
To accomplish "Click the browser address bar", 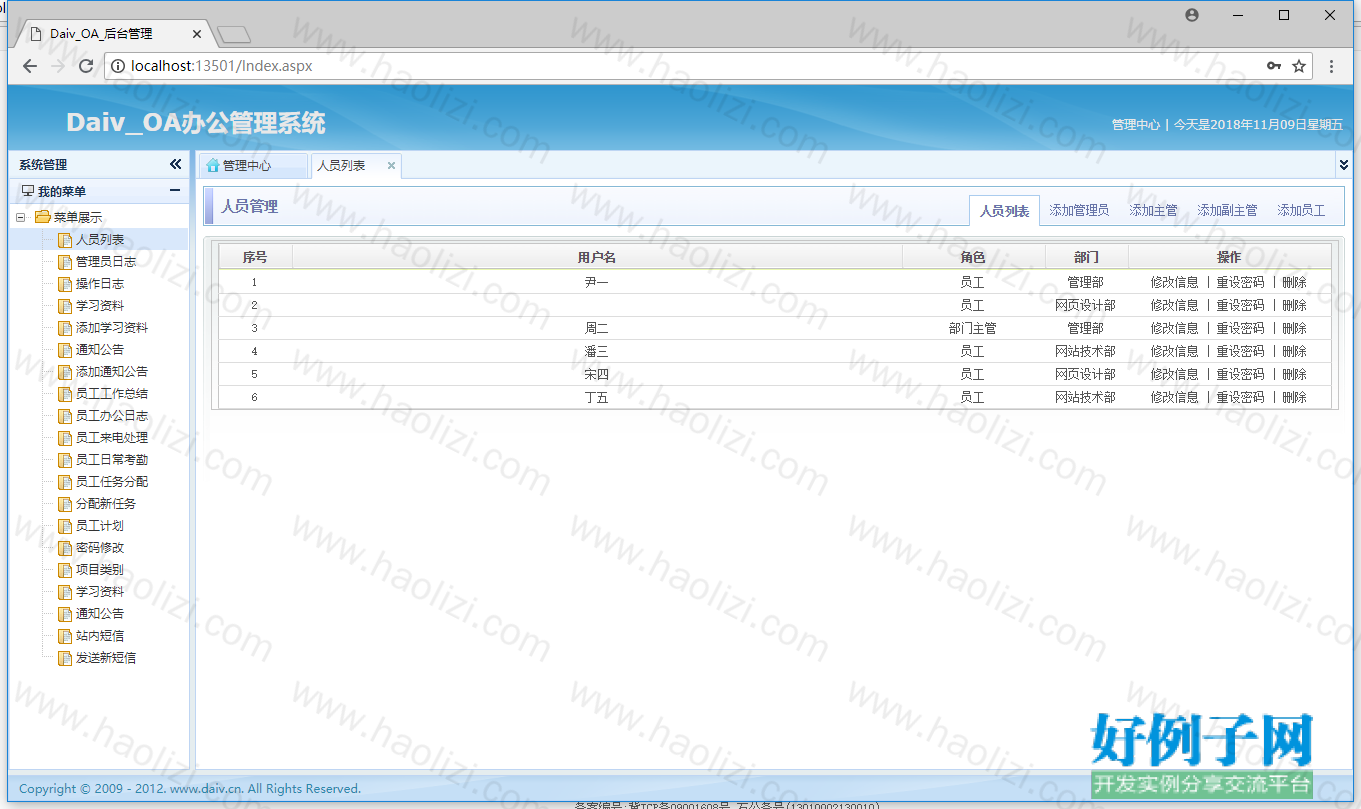I will [x=690, y=66].
